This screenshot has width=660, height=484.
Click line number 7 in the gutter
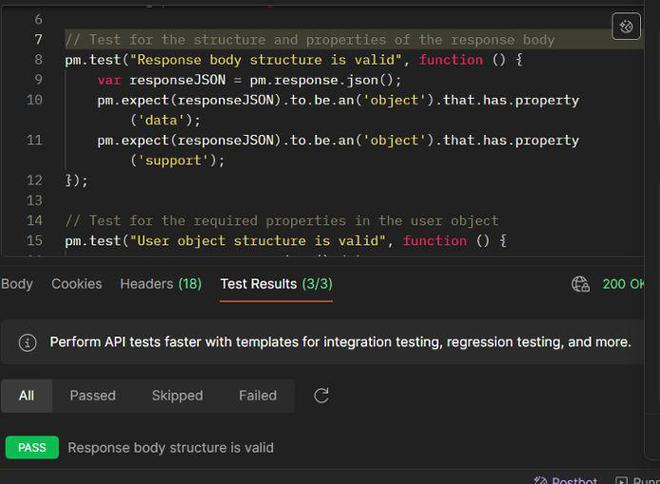point(38,40)
